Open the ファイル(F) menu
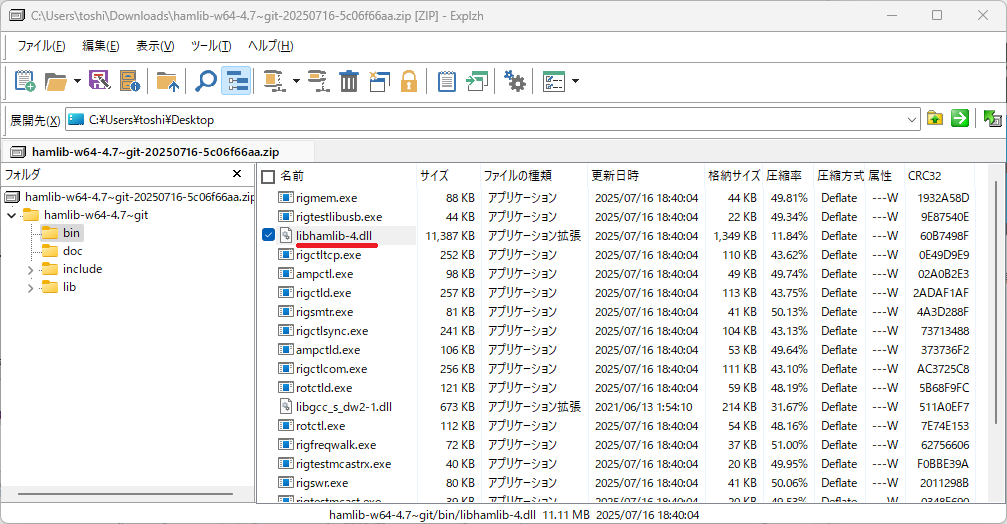 41,46
